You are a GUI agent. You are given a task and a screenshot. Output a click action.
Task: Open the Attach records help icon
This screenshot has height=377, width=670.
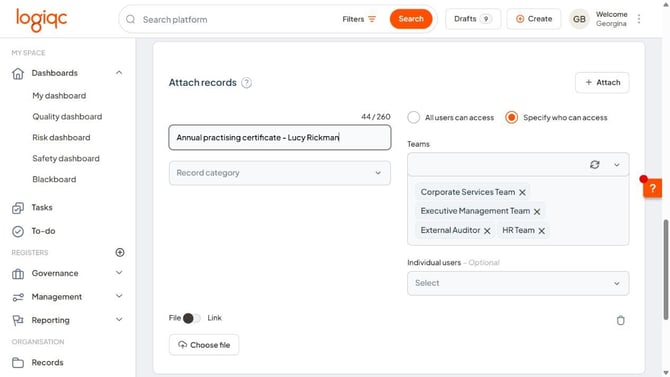[247, 83]
